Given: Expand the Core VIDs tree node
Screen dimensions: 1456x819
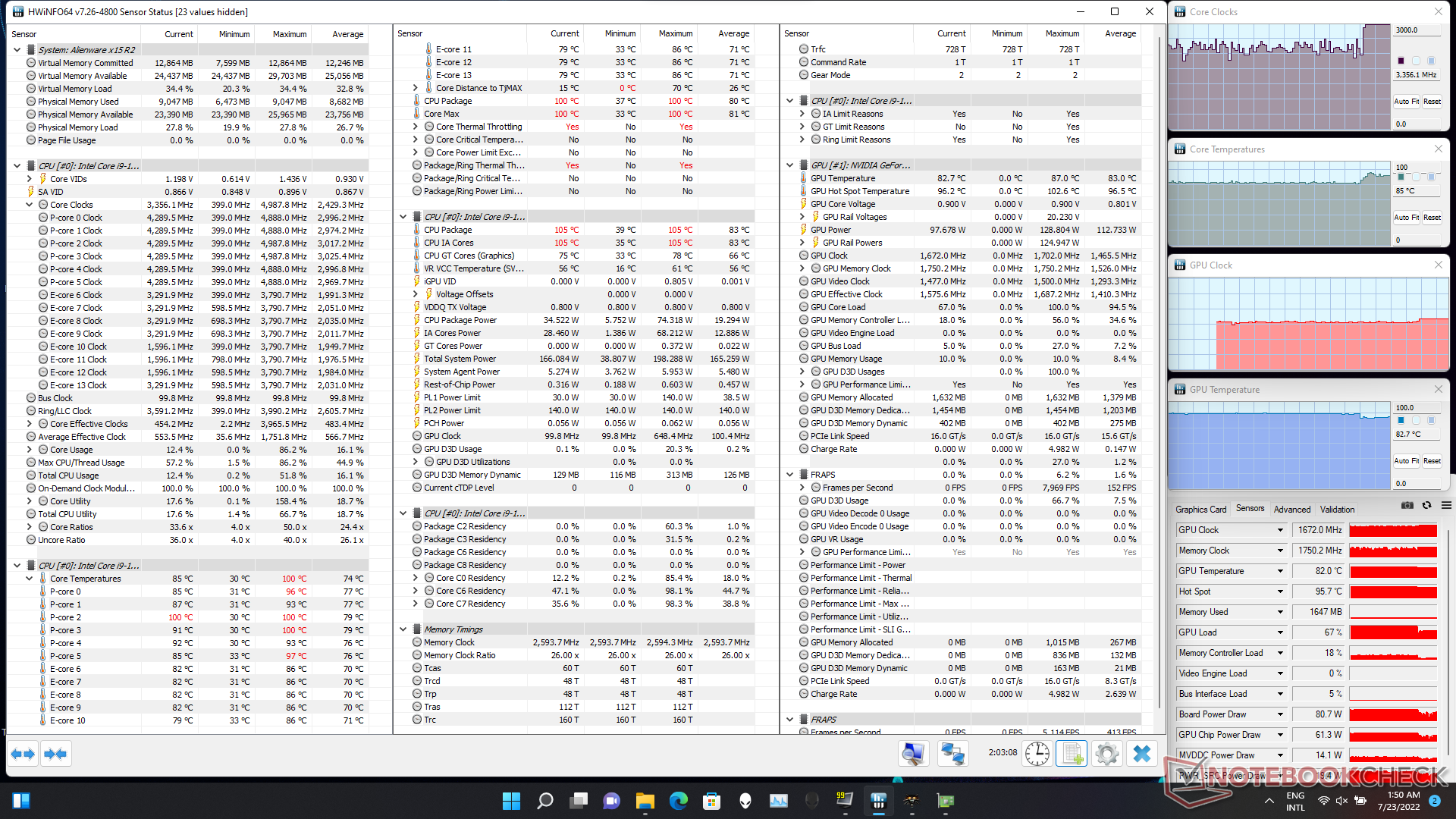Looking at the screenshot, I should tap(30, 179).
